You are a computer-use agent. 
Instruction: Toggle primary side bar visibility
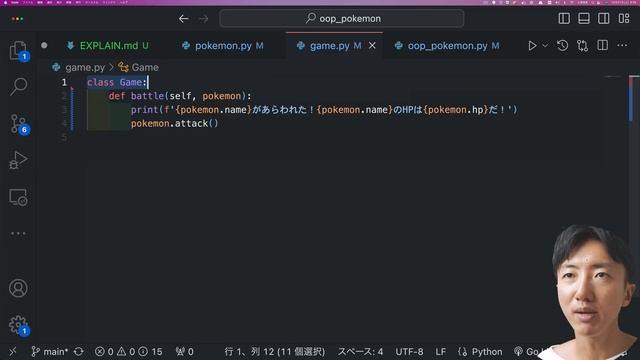click(x=564, y=18)
